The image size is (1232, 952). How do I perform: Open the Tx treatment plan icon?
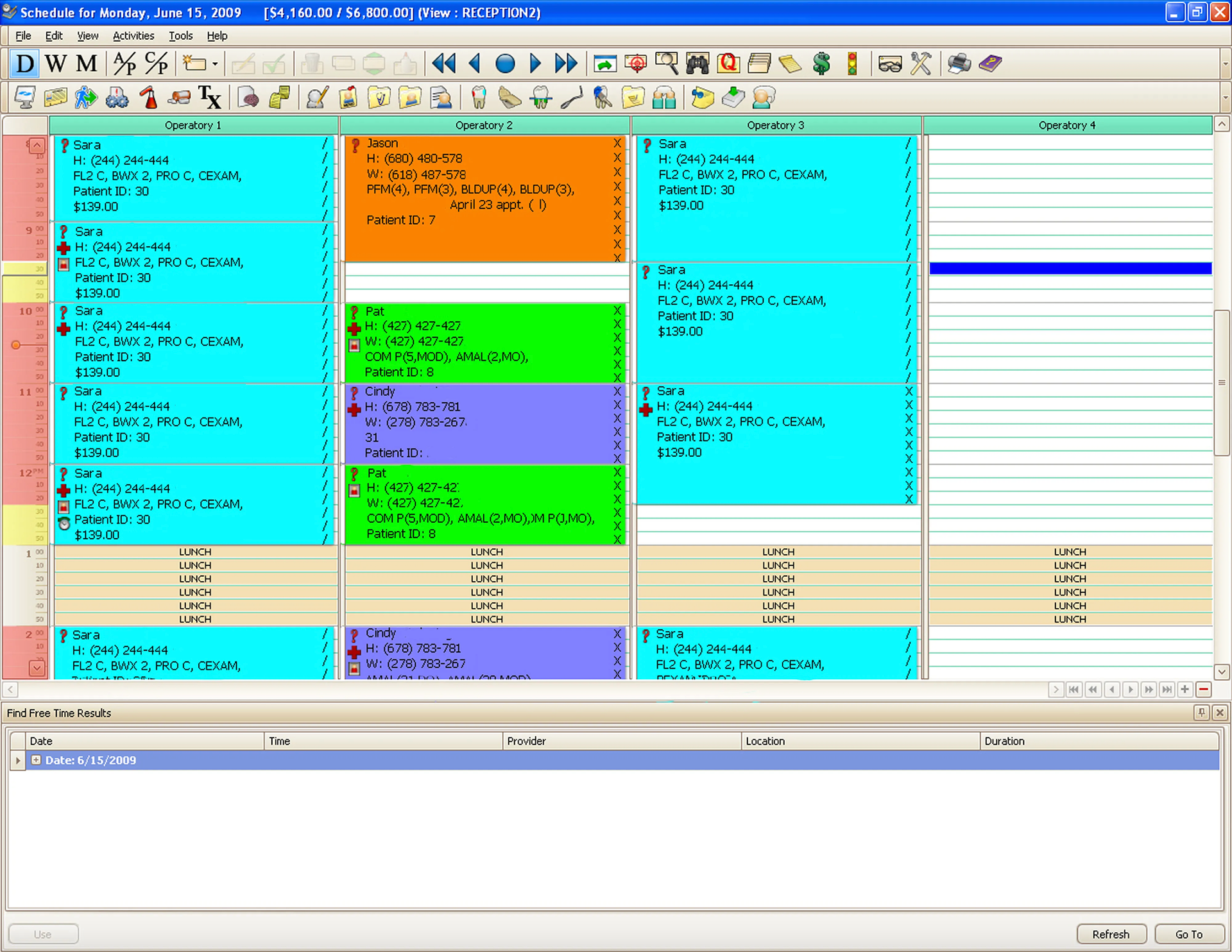click(209, 98)
